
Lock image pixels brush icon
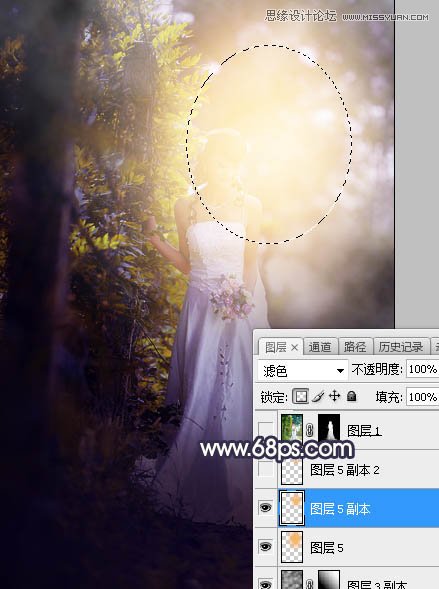[318, 396]
